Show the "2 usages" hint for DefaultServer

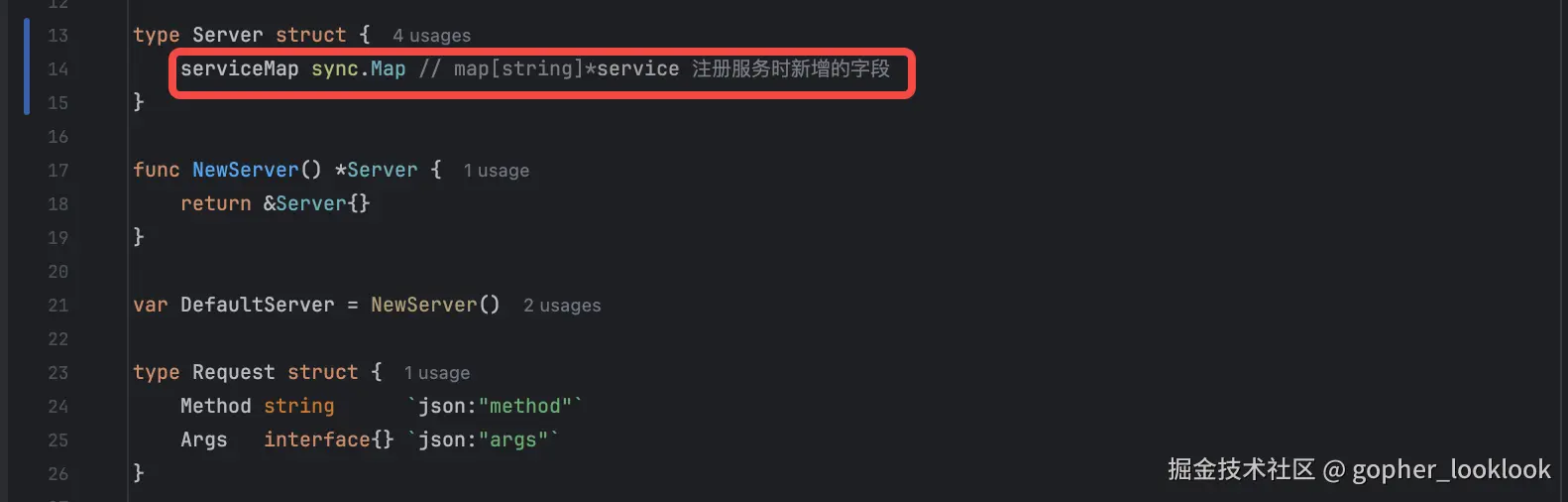[562, 306]
